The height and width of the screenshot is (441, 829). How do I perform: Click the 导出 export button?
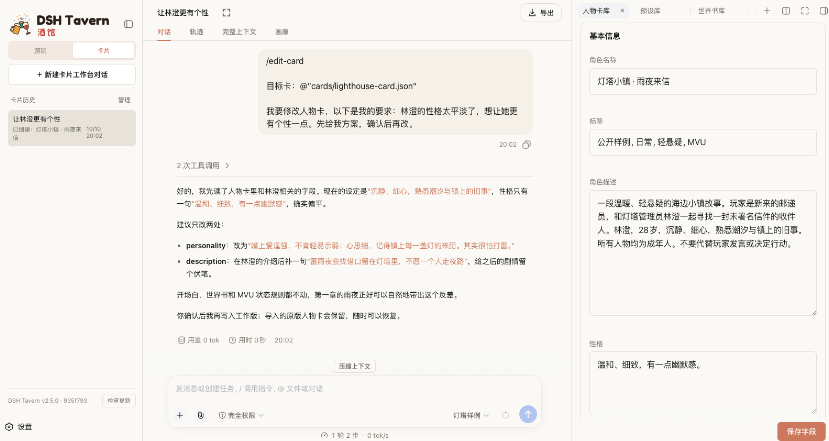pos(540,13)
